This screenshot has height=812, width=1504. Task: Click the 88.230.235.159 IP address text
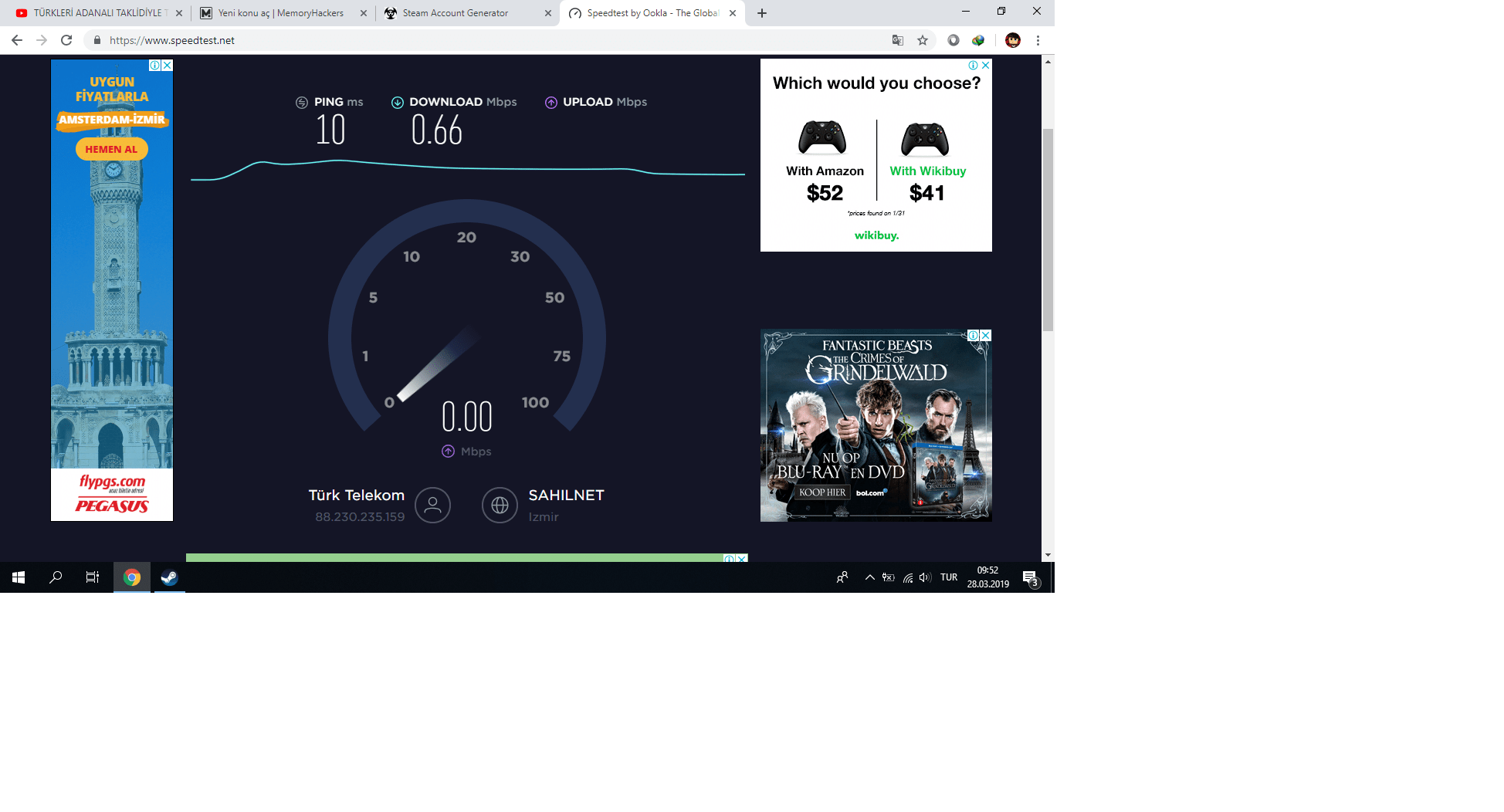click(360, 517)
